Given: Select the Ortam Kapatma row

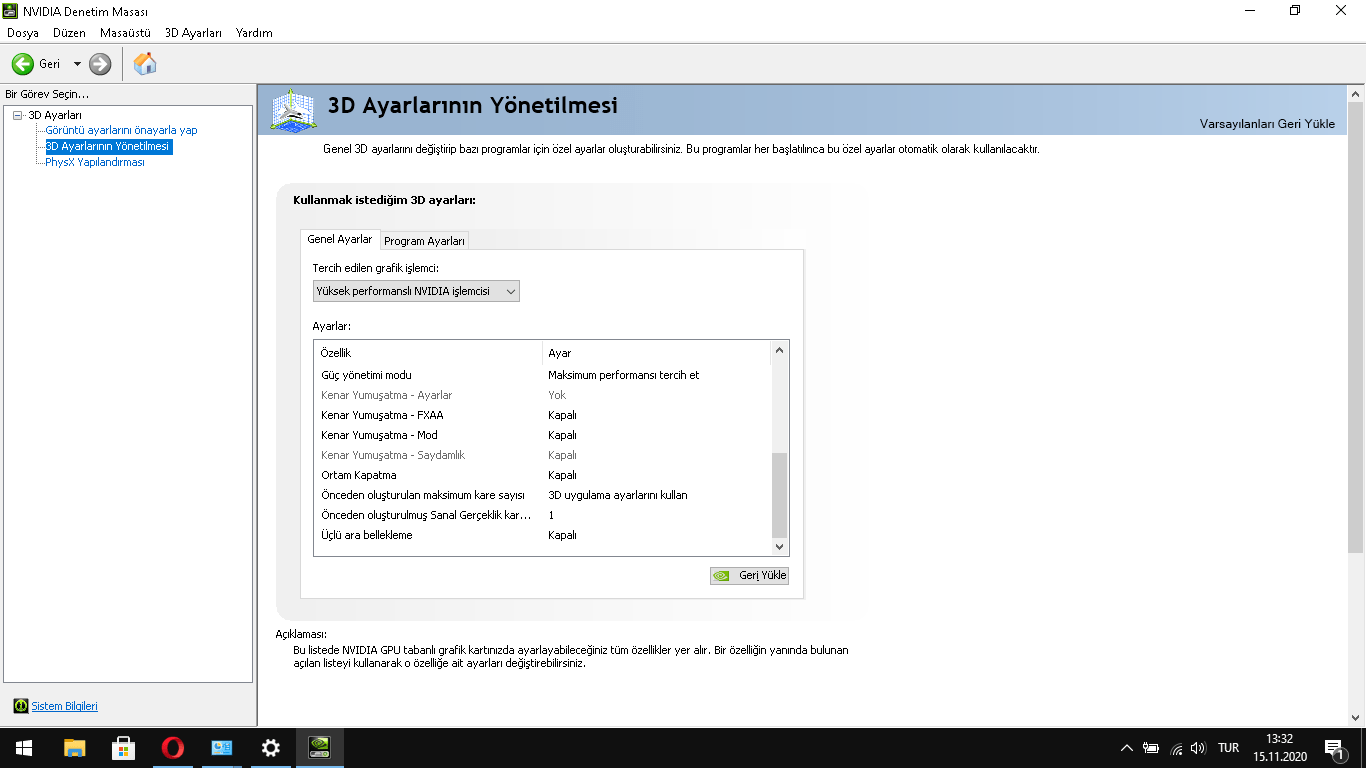Looking at the screenshot, I should click(543, 475).
